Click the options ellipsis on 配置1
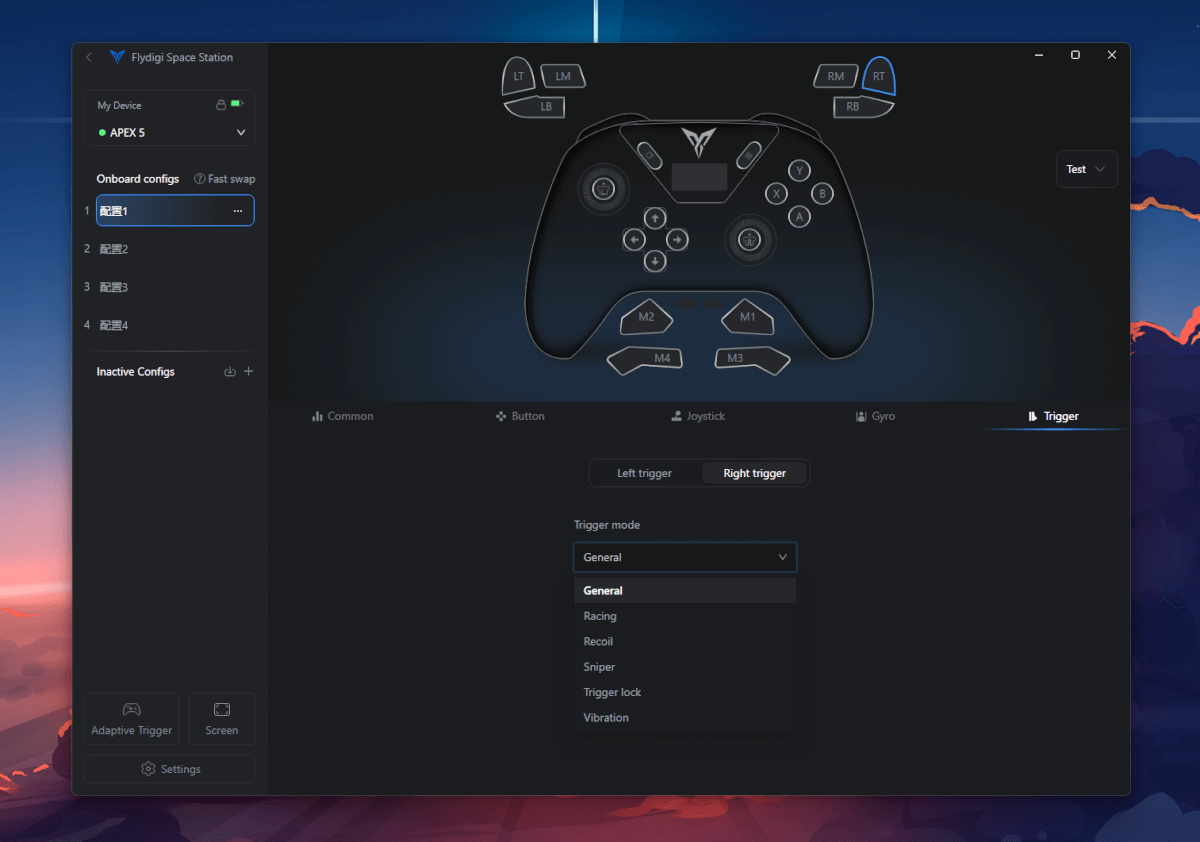 238,210
